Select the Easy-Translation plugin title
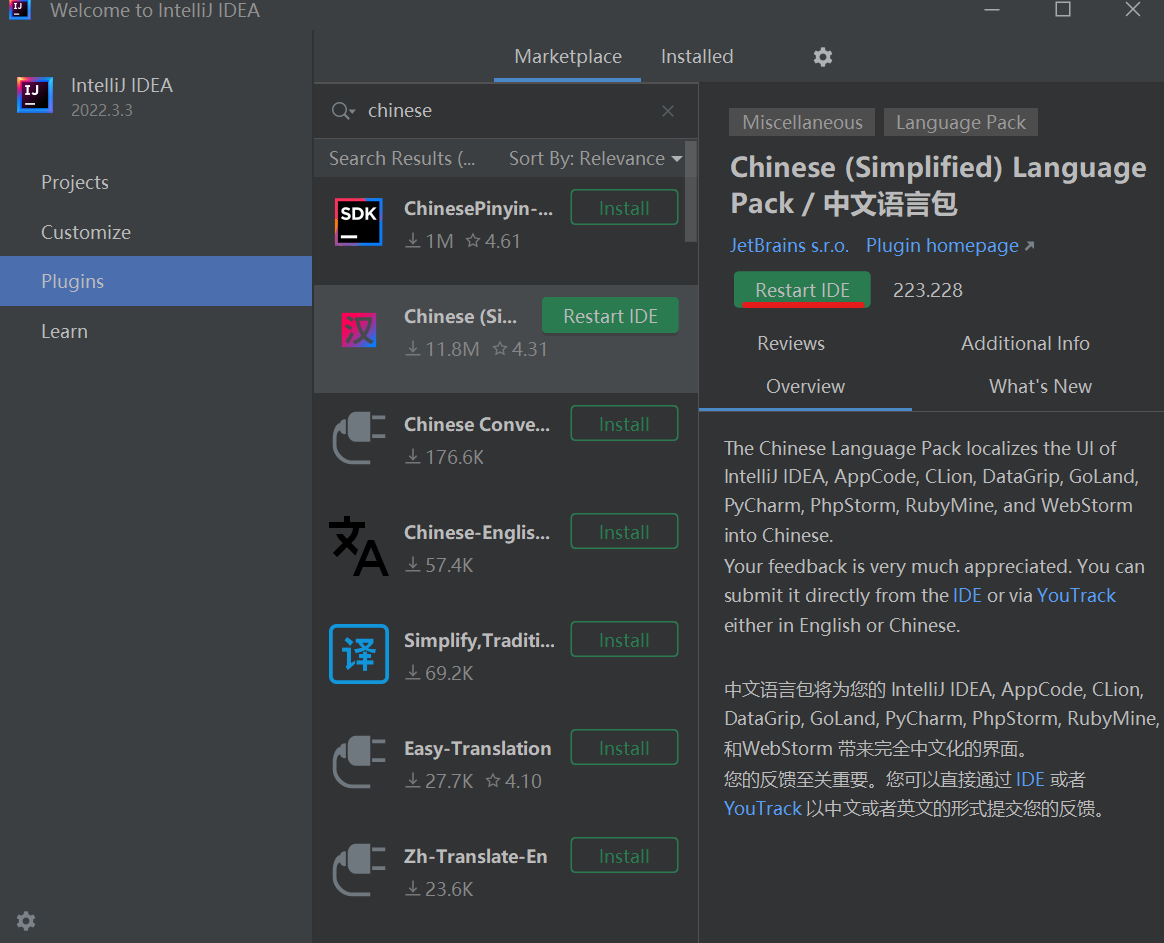This screenshot has height=943, width=1164. click(x=477, y=748)
